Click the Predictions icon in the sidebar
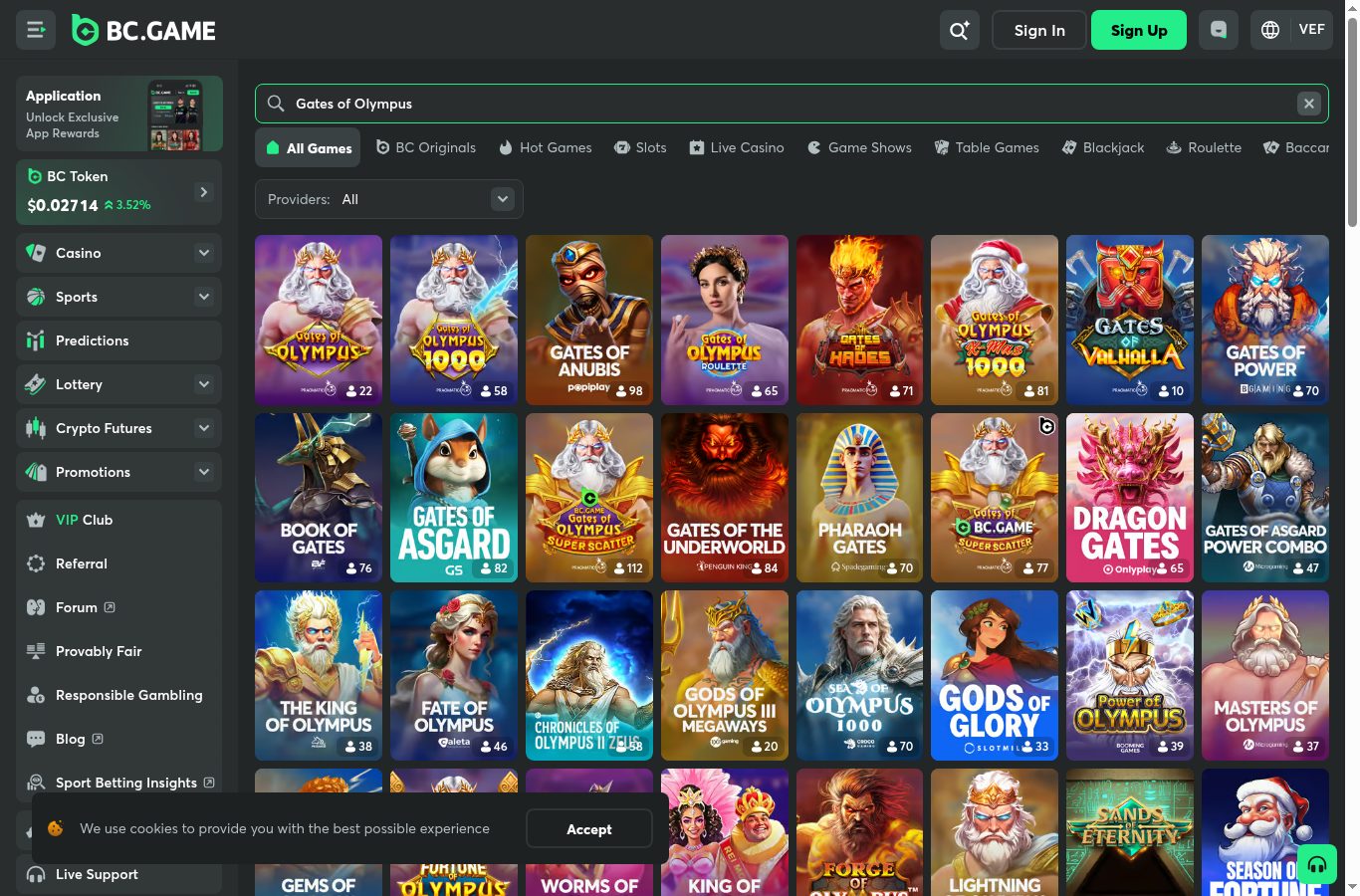The width and height of the screenshot is (1360, 896). [x=36, y=340]
